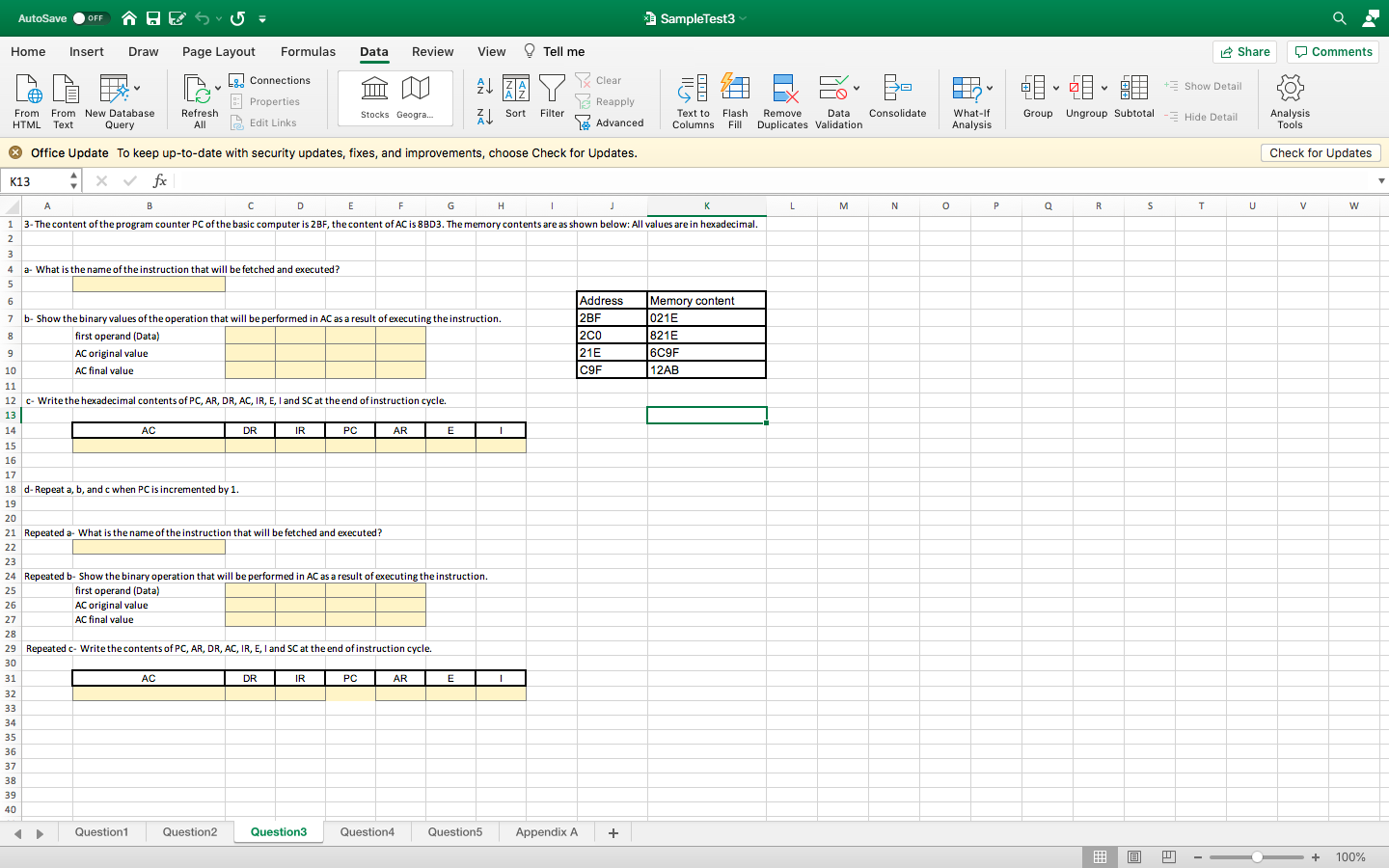The image size is (1389, 868).
Task: Select the Stocks data type
Action: click(374, 97)
